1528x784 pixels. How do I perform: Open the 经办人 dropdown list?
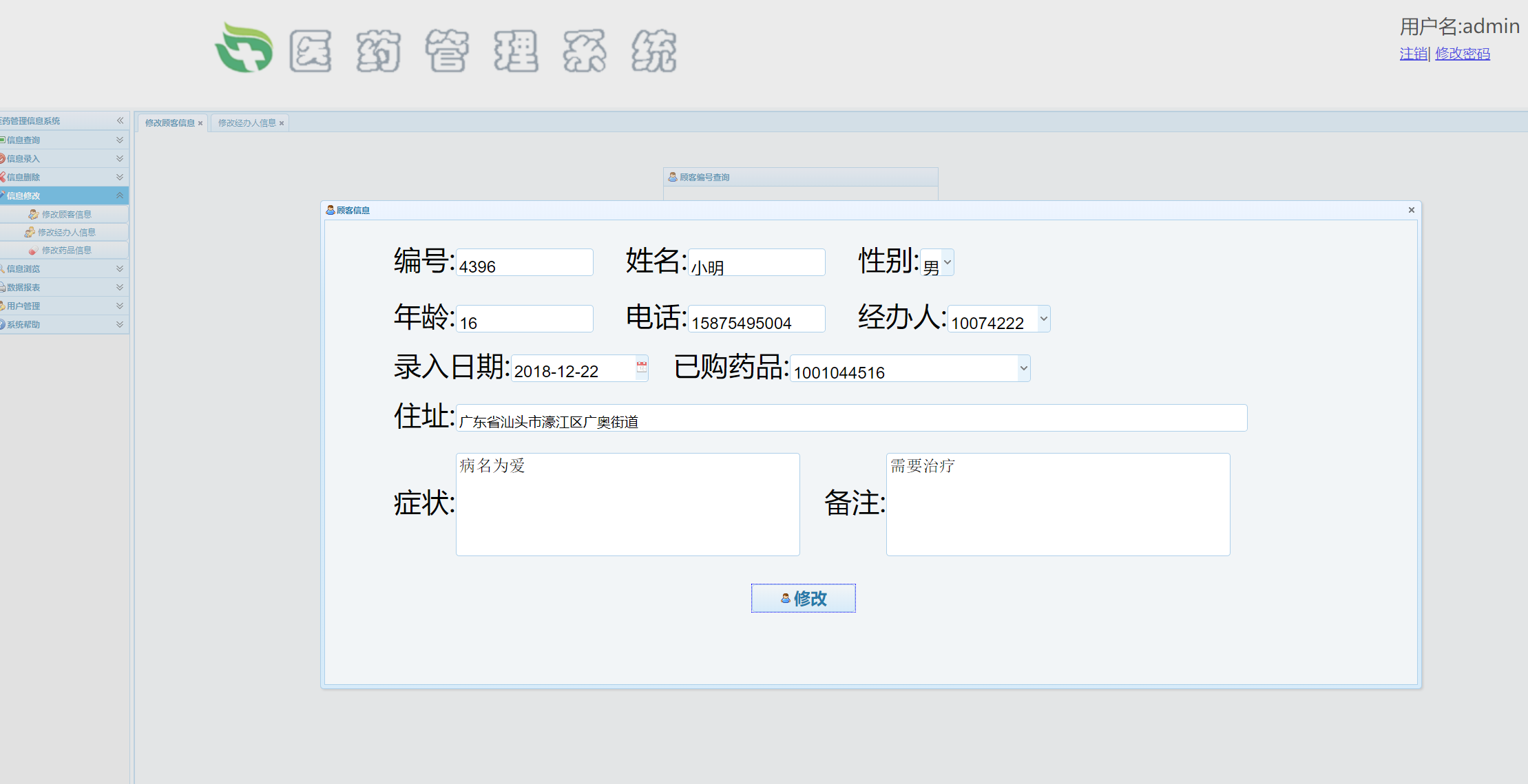pos(1043,319)
